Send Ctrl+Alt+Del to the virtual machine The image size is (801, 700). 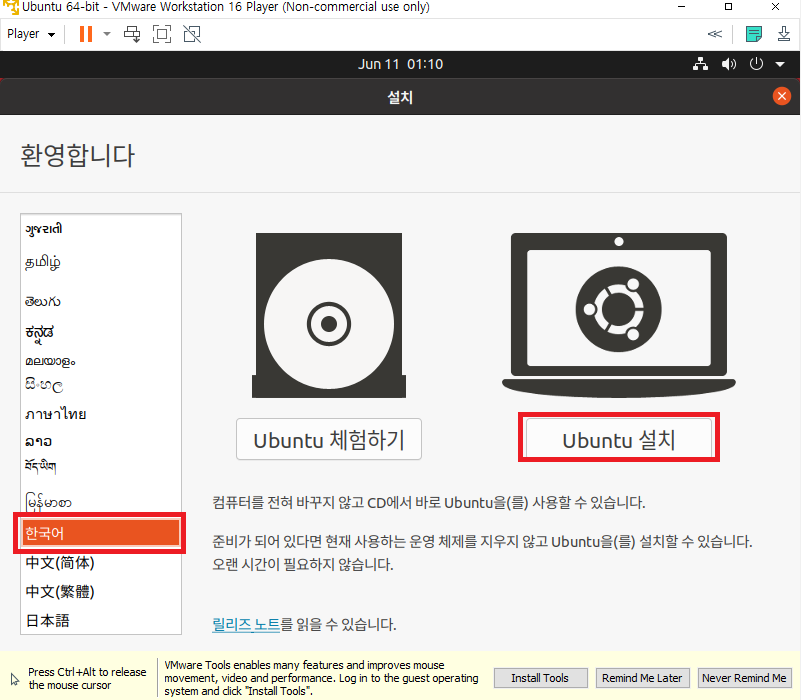coord(132,34)
